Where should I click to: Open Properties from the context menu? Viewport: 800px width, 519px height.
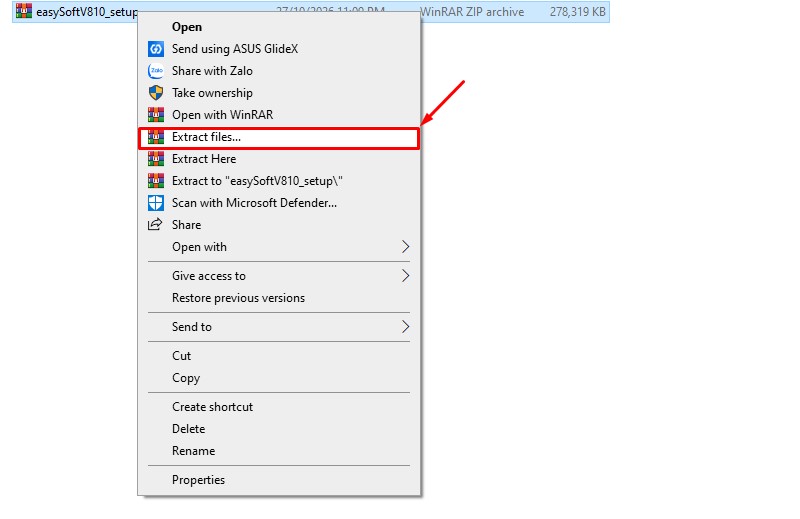pos(279,480)
